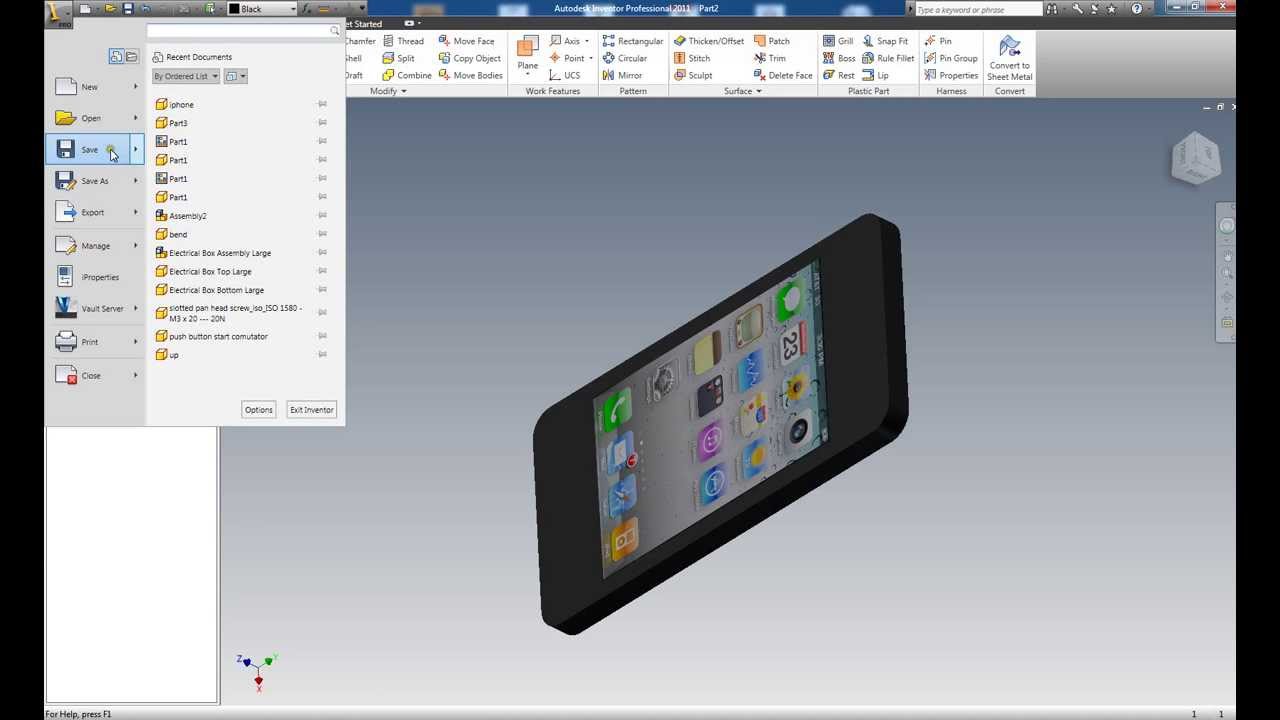Click Convert to Sheet Metal

tap(1009, 59)
